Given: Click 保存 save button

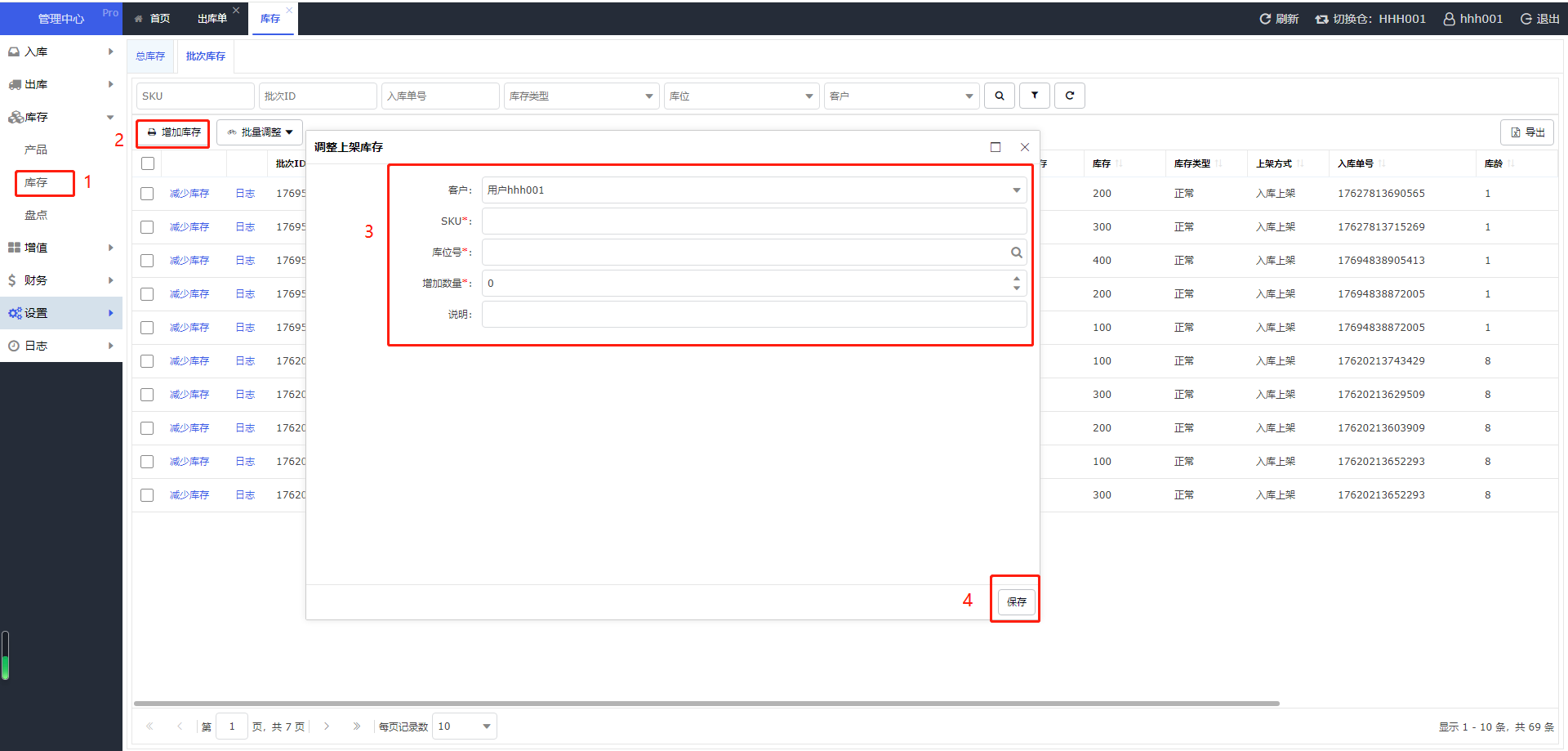Looking at the screenshot, I should coord(1017,601).
